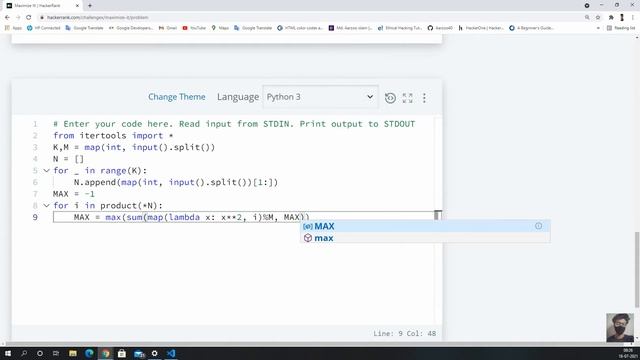The height and width of the screenshot is (360, 640).
Task: Open File Explorer from taskbar
Action: click(73, 353)
